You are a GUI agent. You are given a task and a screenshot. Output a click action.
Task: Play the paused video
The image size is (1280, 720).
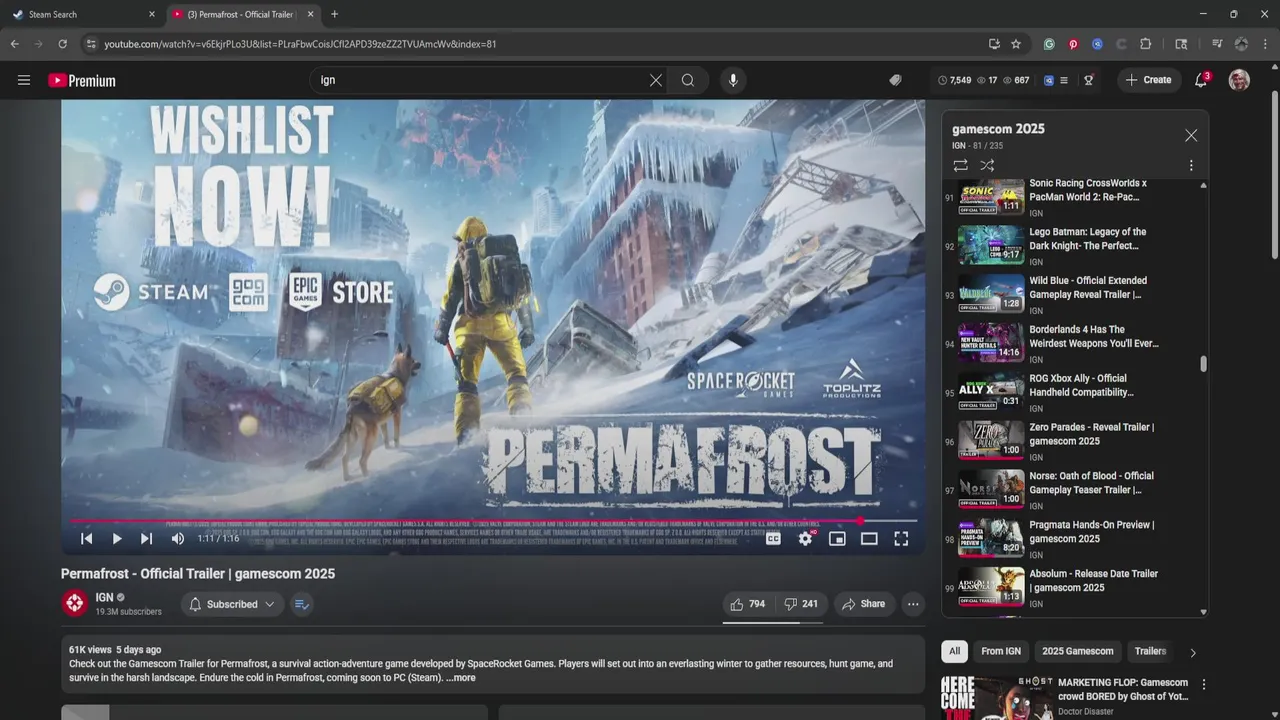tap(117, 538)
